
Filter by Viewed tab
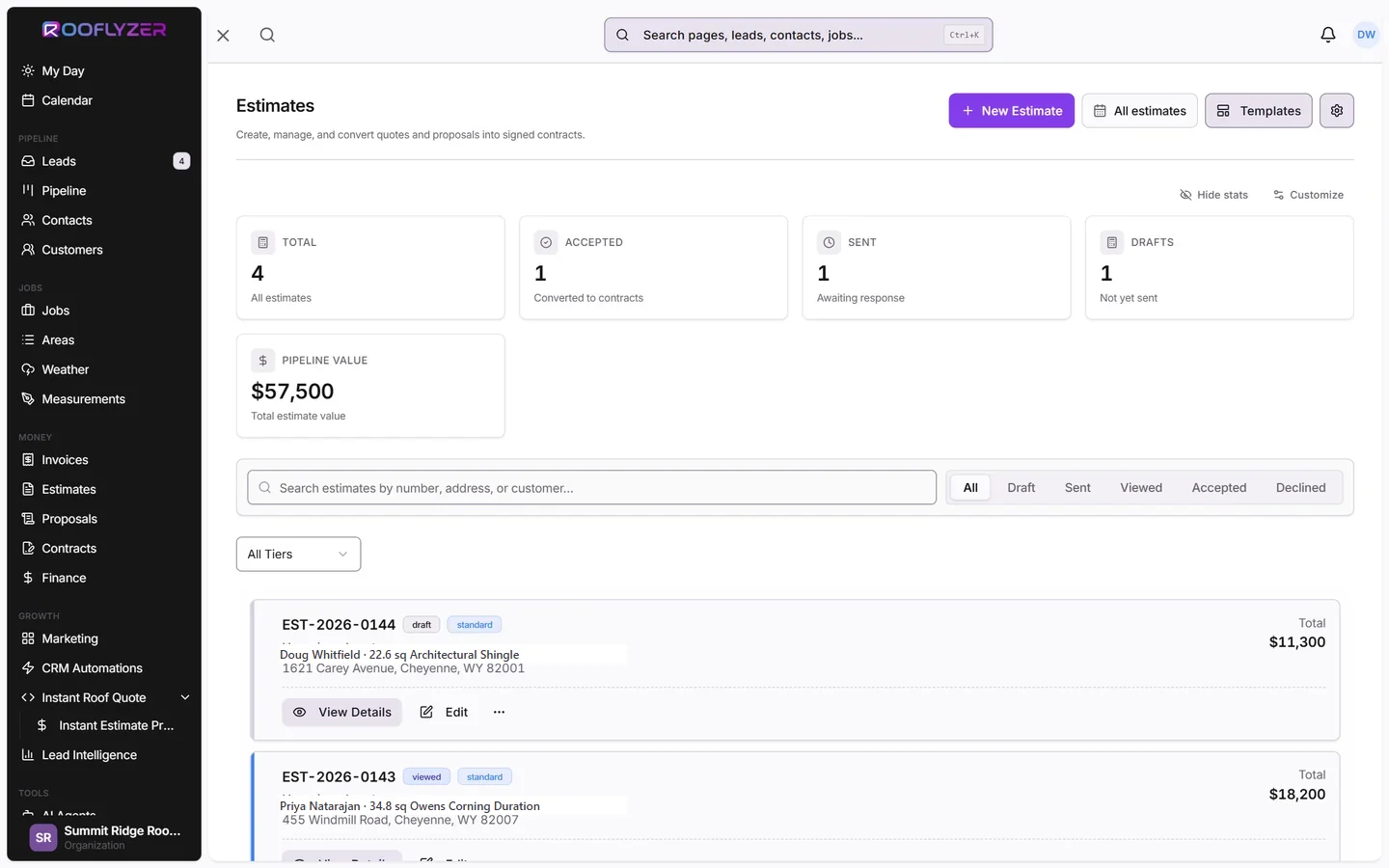point(1141,488)
